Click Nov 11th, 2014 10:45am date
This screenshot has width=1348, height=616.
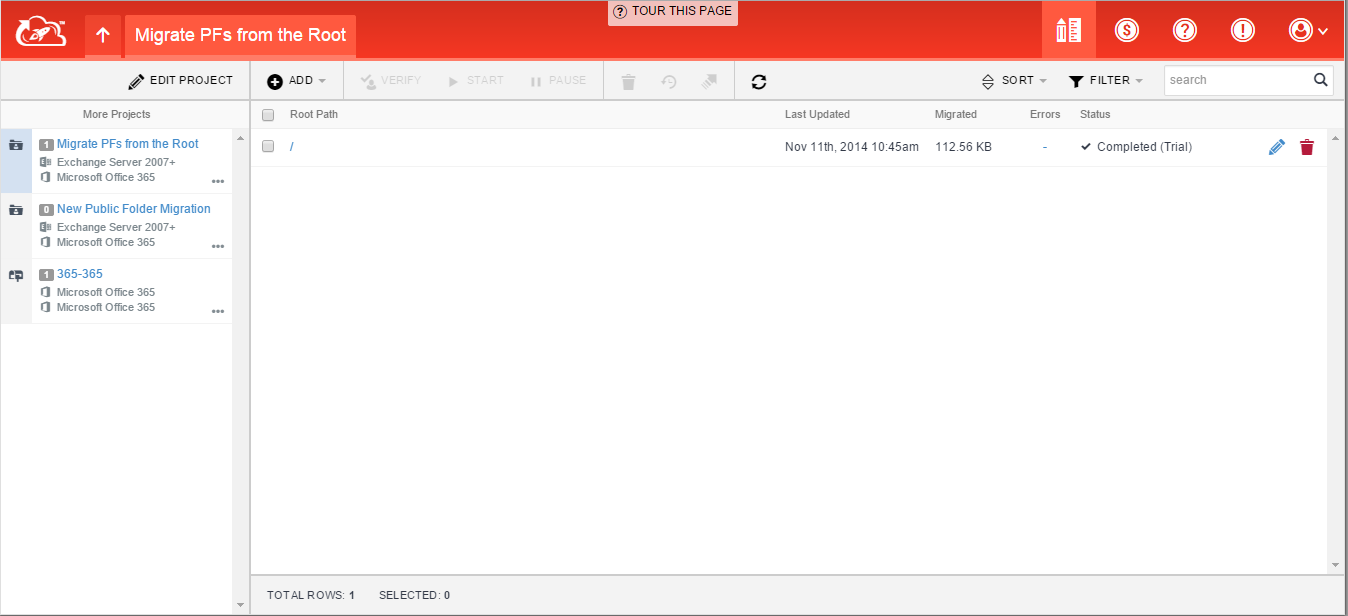tap(852, 147)
